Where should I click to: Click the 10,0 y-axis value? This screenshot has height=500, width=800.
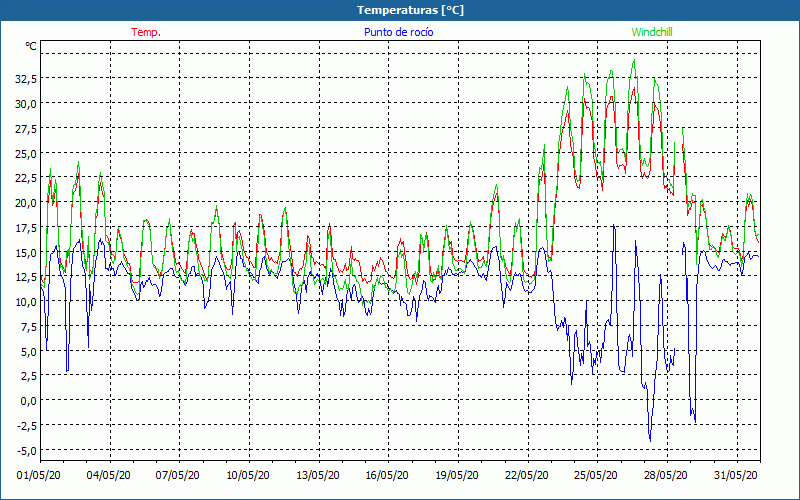[x=26, y=302]
